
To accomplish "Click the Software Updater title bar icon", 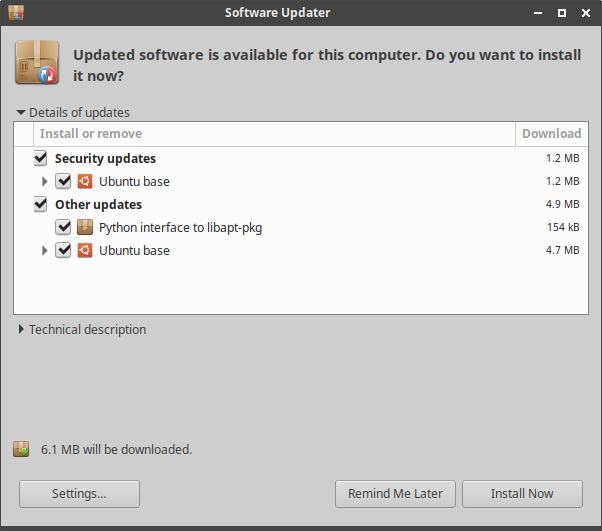I will [x=16, y=13].
